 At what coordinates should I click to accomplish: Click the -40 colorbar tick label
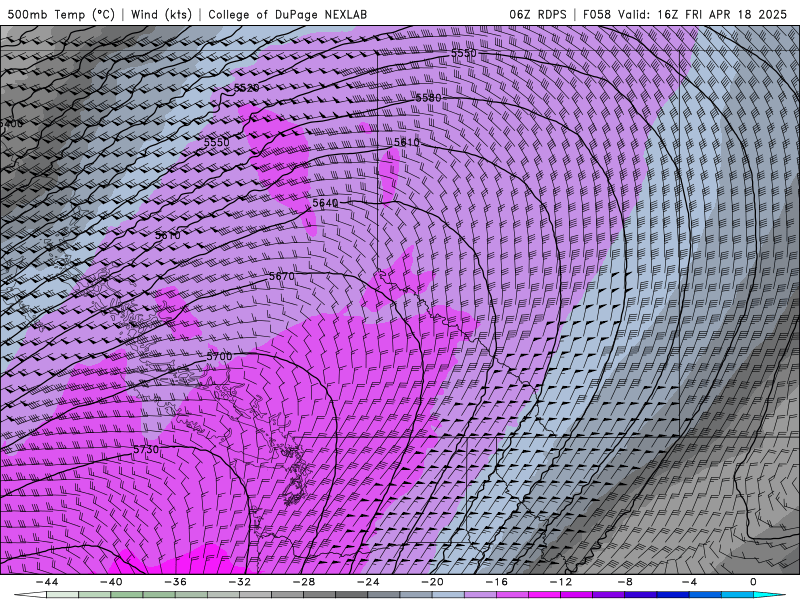111,582
